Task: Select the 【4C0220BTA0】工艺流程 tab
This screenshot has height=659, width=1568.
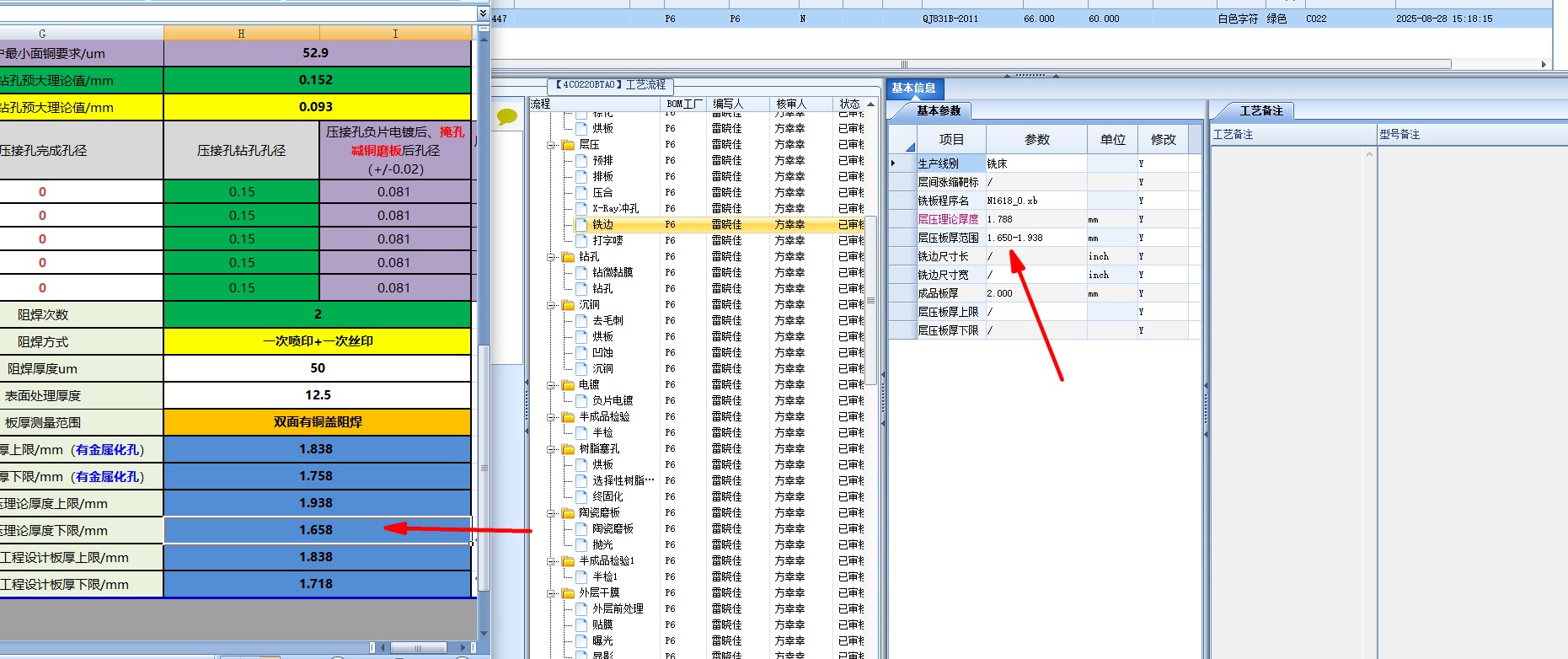Action: (610, 85)
